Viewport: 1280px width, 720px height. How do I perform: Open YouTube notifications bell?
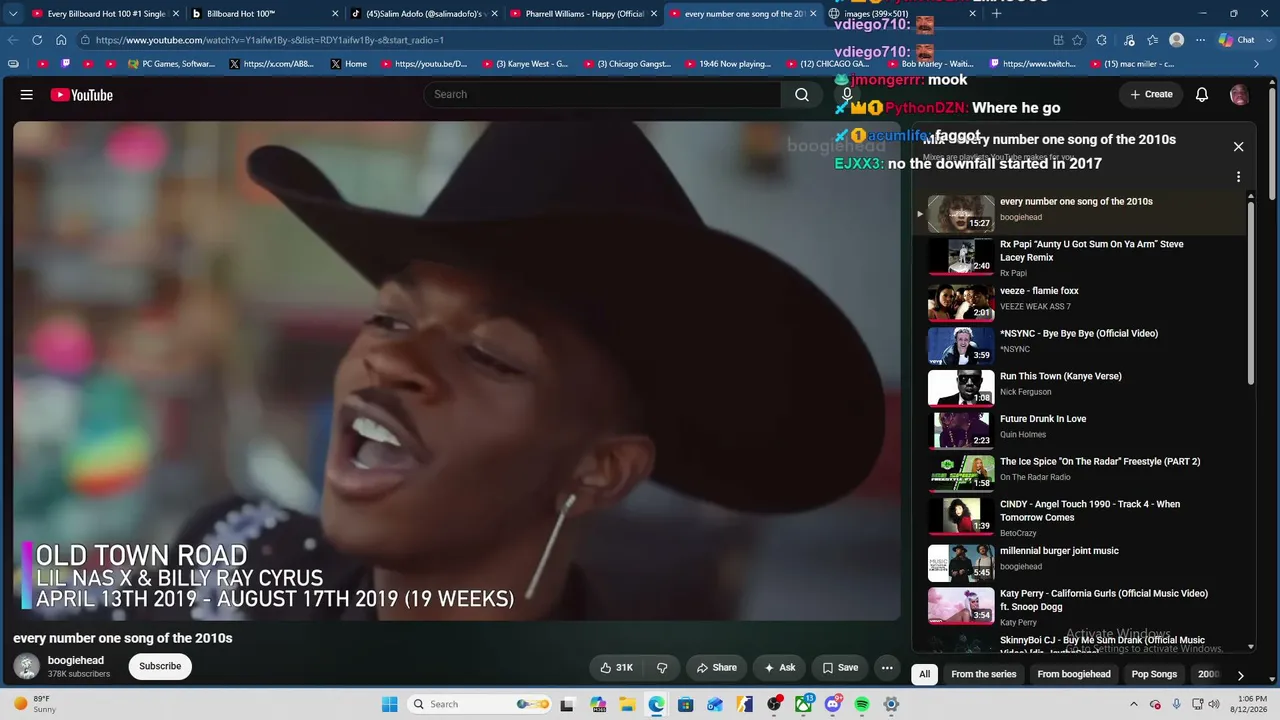pos(1202,95)
